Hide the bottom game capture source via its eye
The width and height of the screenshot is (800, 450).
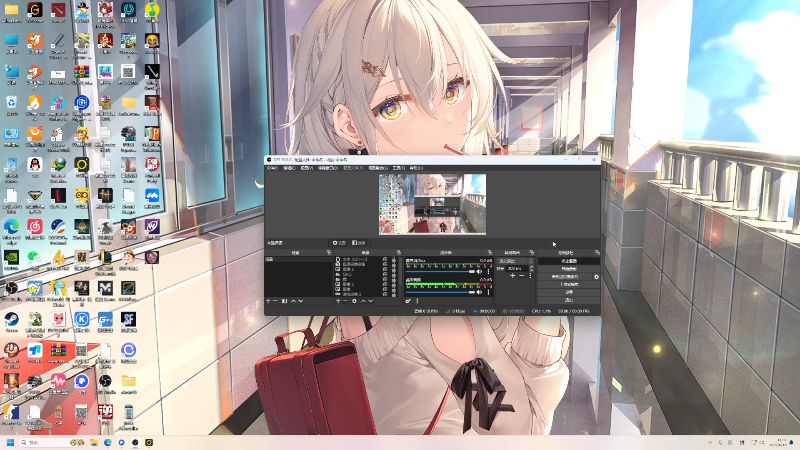coord(385,294)
